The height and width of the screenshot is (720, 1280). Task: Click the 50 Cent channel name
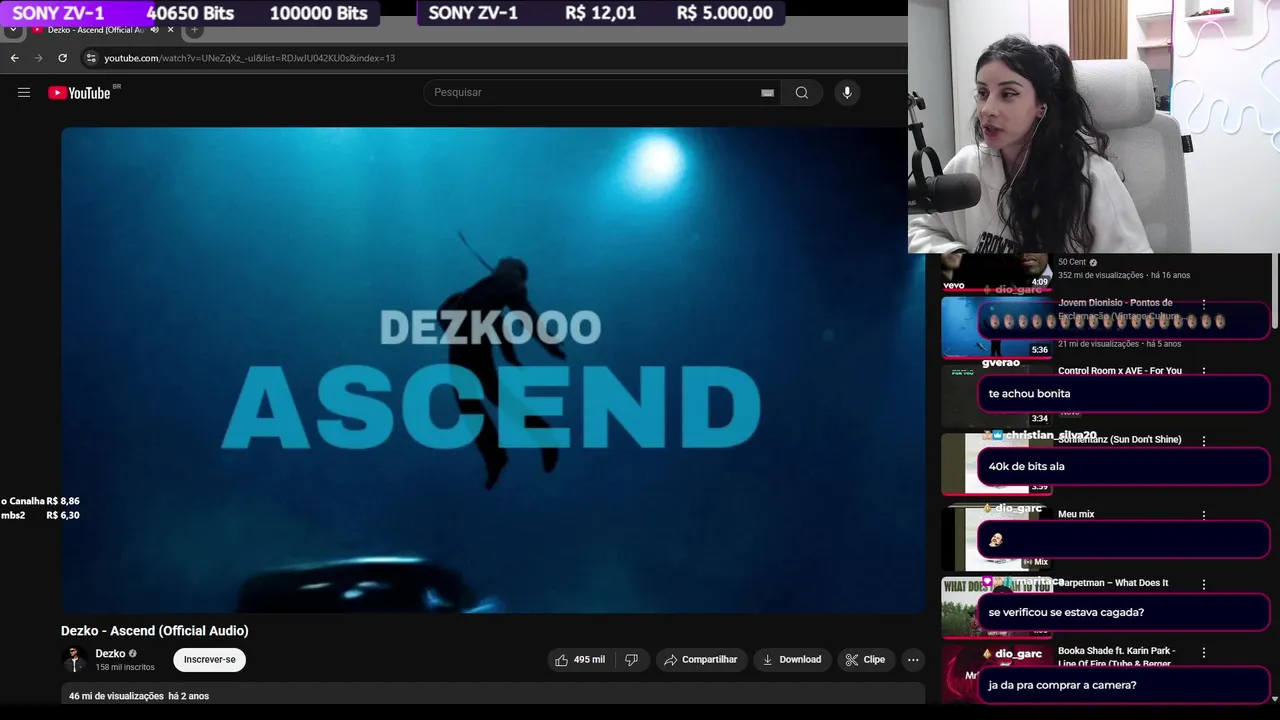[1072, 262]
